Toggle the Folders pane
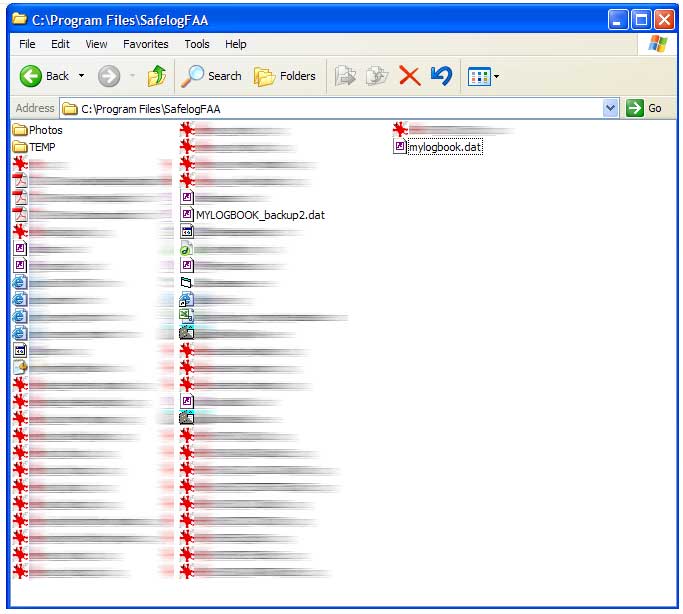The height and width of the screenshot is (614, 683). (x=285, y=76)
